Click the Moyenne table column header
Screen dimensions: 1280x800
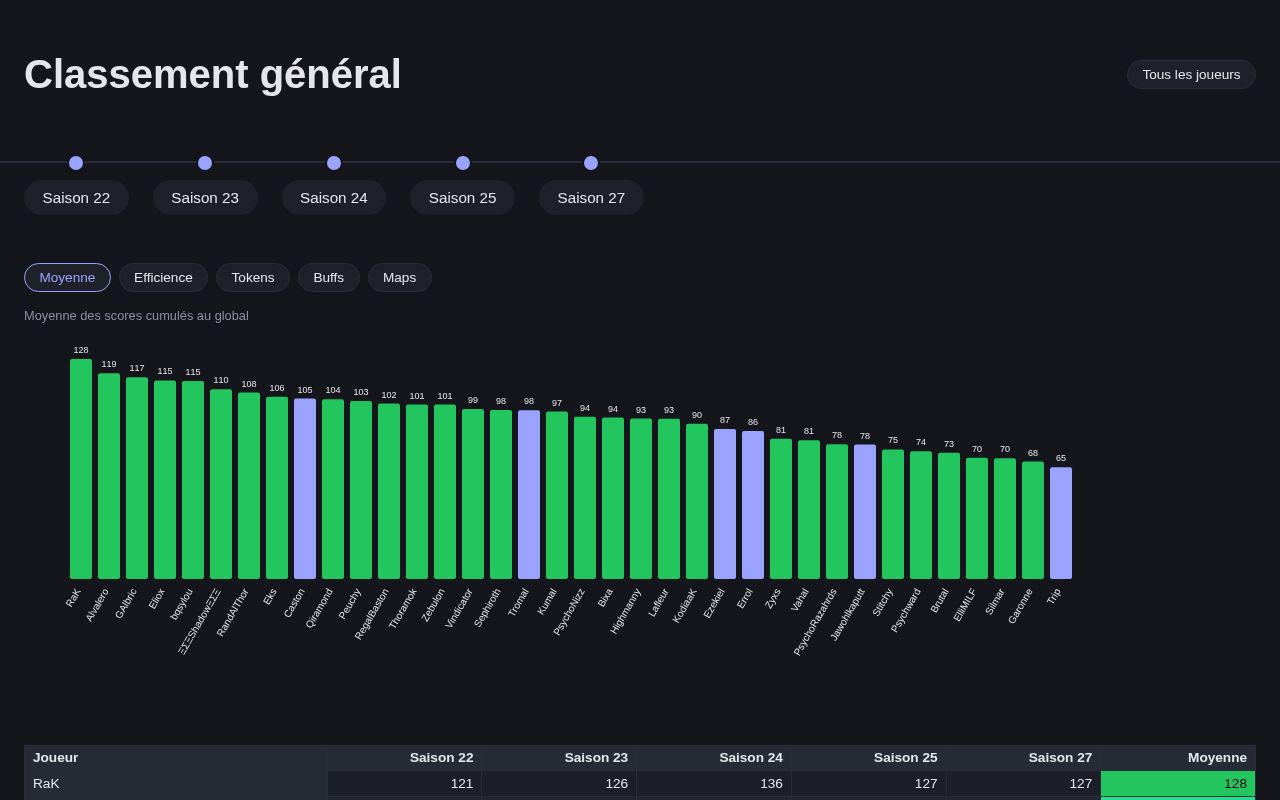pos(1178,758)
